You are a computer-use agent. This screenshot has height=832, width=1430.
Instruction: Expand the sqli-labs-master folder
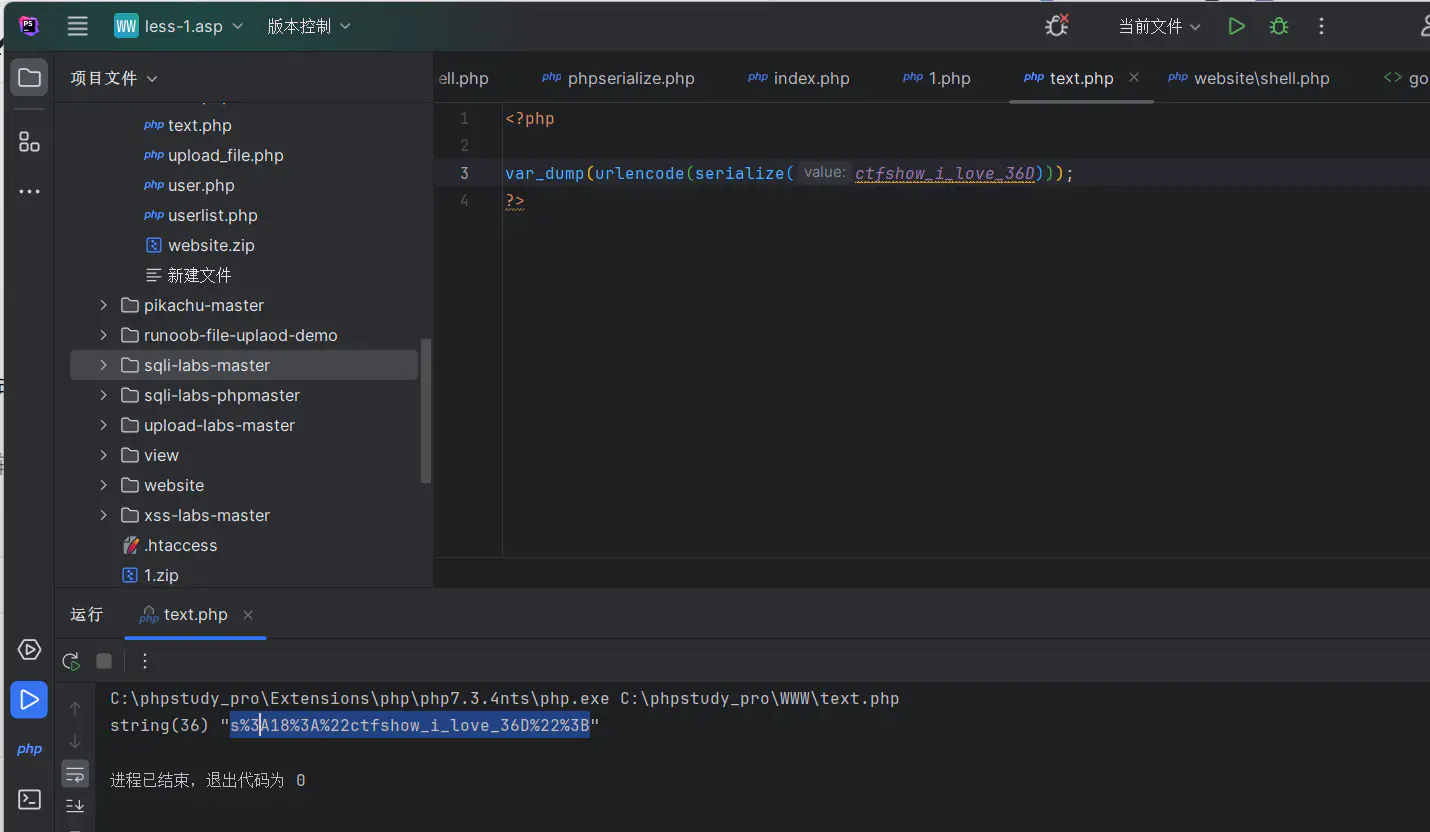[x=103, y=365]
